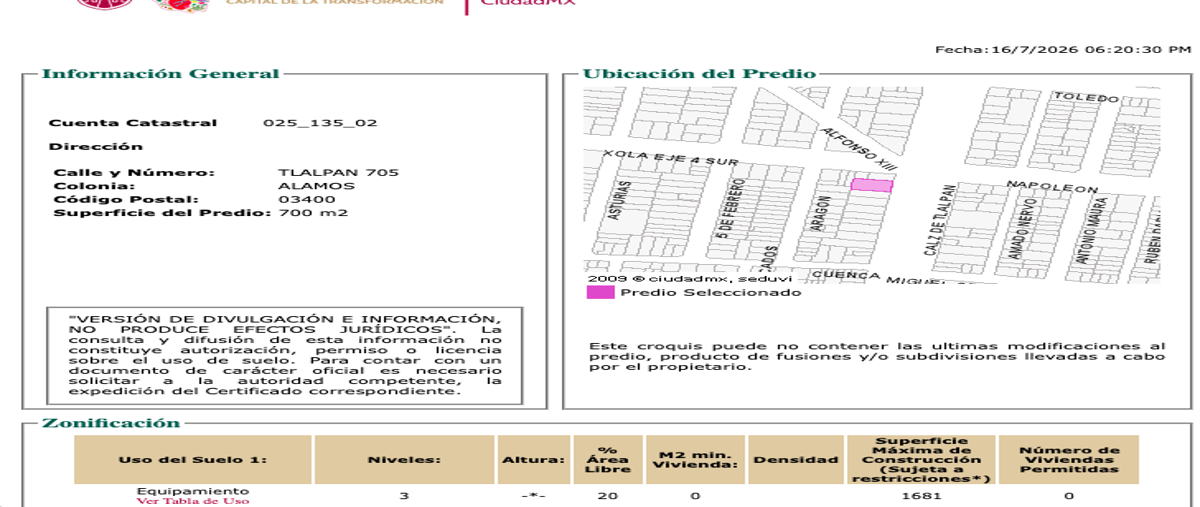1200x507 pixels.
Task: Select the Colonia value ALAMOS
Action: coord(316,186)
